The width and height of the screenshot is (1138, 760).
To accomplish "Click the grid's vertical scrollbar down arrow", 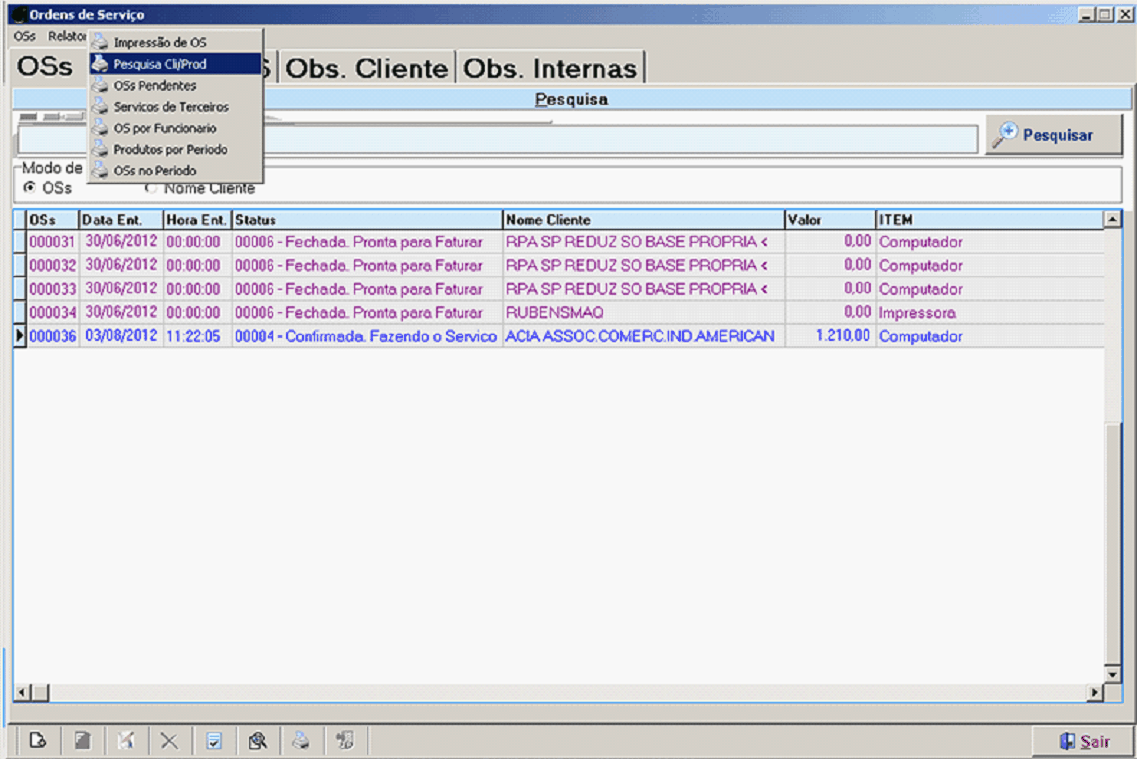I will click(1111, 673).
